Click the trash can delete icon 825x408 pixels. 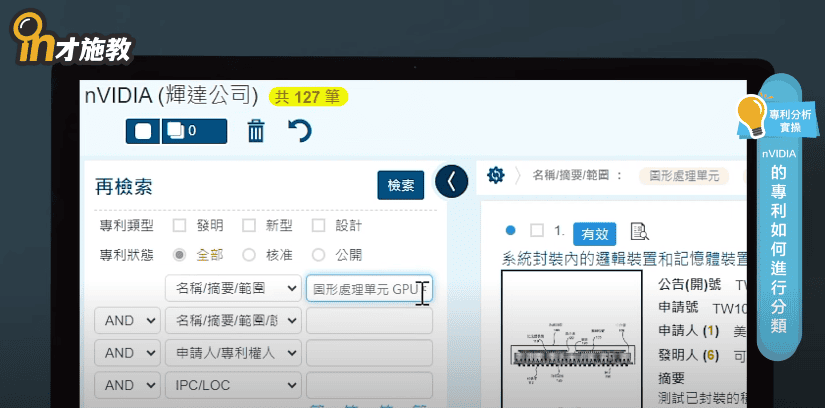click(x=256, y=131)
